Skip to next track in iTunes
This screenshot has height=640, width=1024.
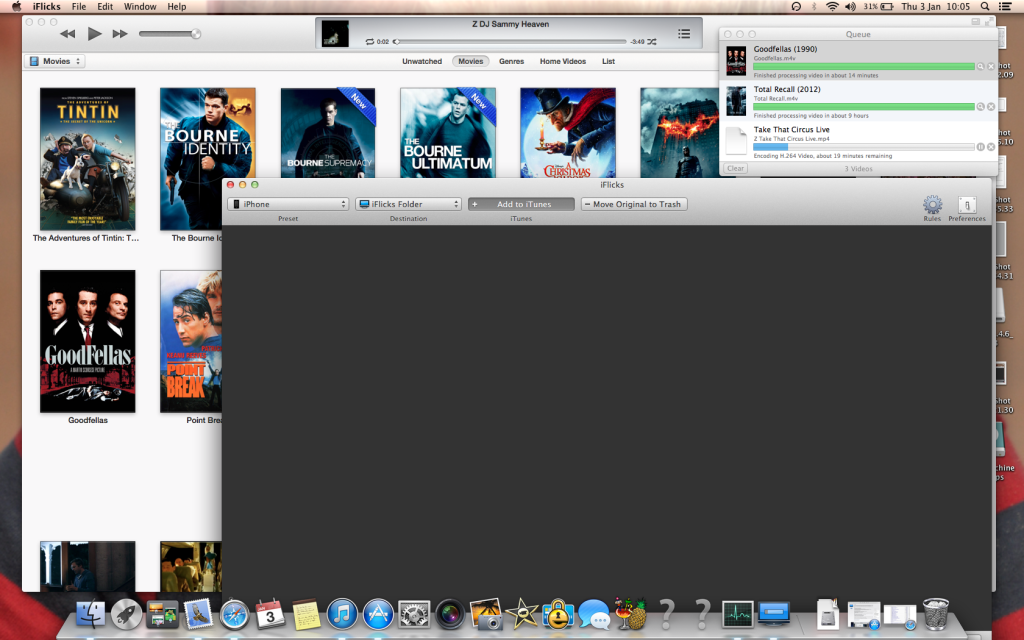tap(120, 34)
